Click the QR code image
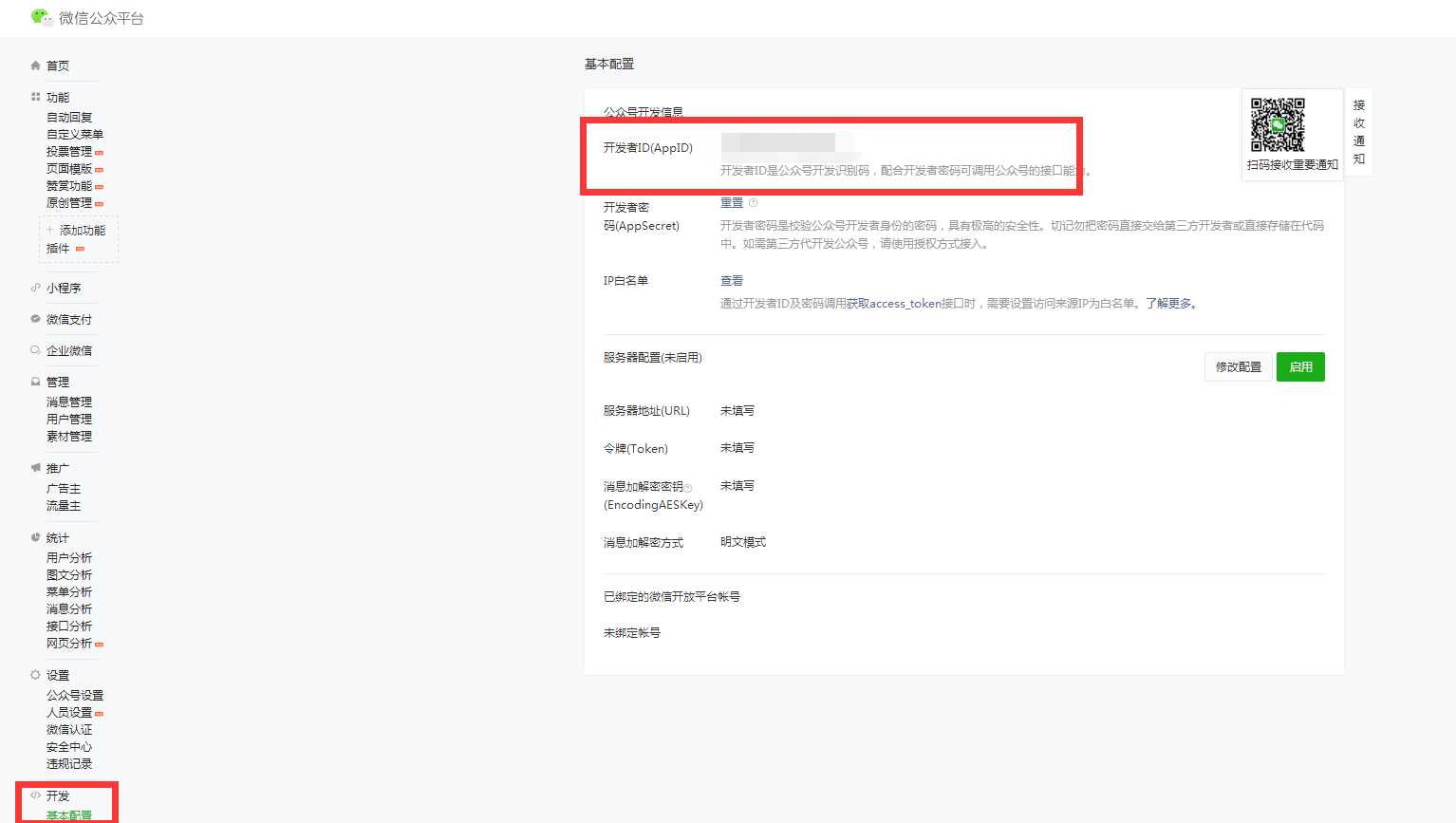The height and width of the screenshot is (823, 1456). tap(1278, 124)
